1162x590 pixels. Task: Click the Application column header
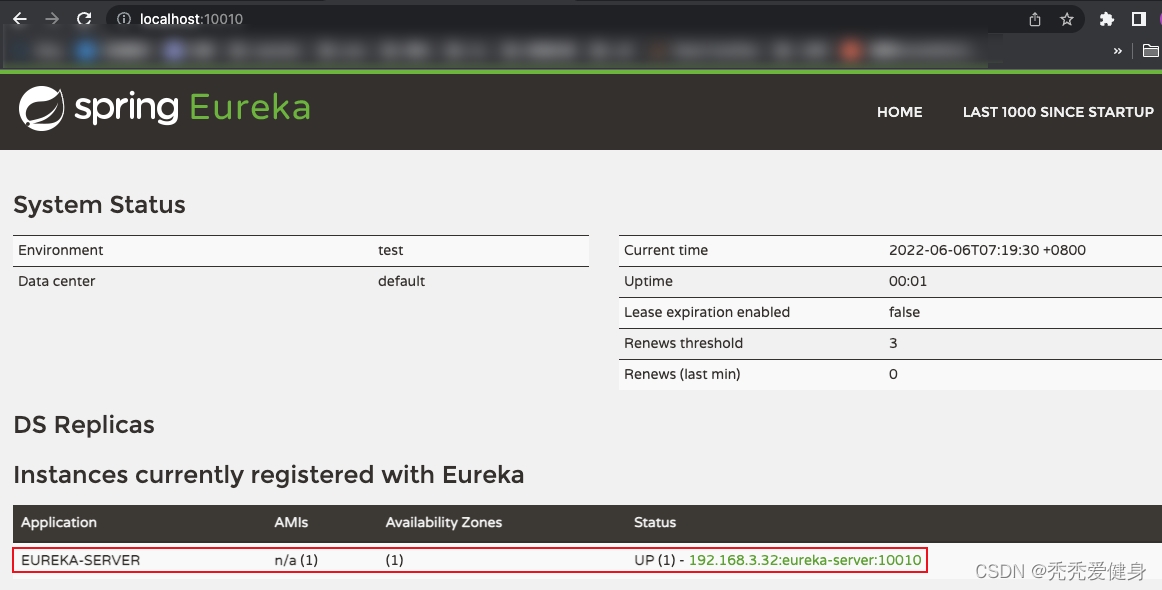[59, 523]
